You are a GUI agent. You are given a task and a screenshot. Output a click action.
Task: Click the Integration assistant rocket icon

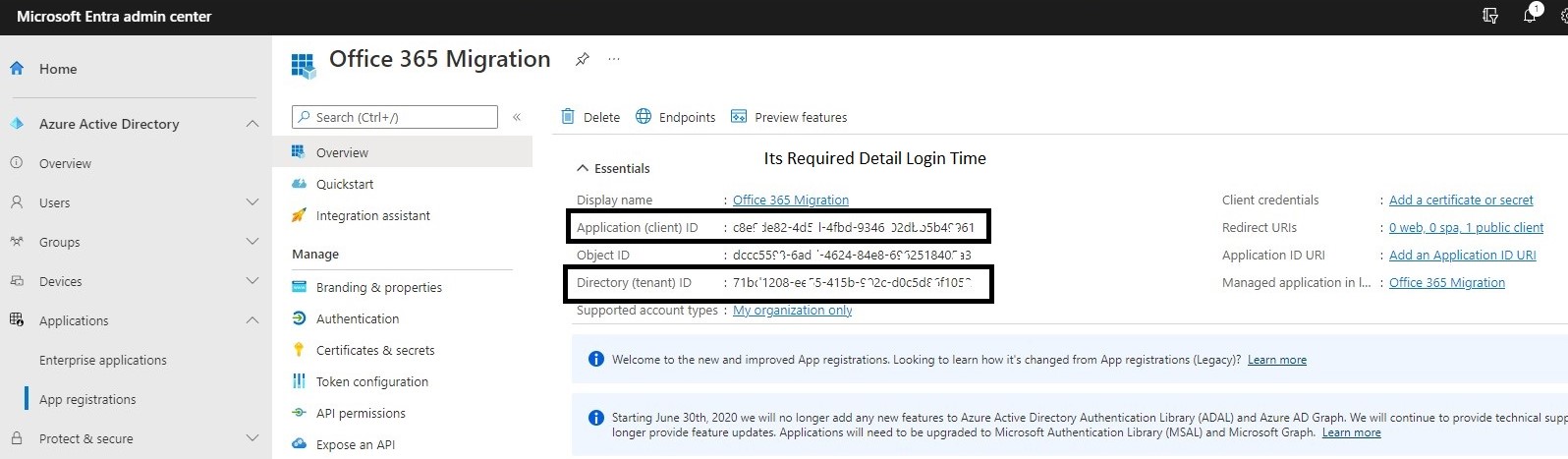click(x=300, y=215)
